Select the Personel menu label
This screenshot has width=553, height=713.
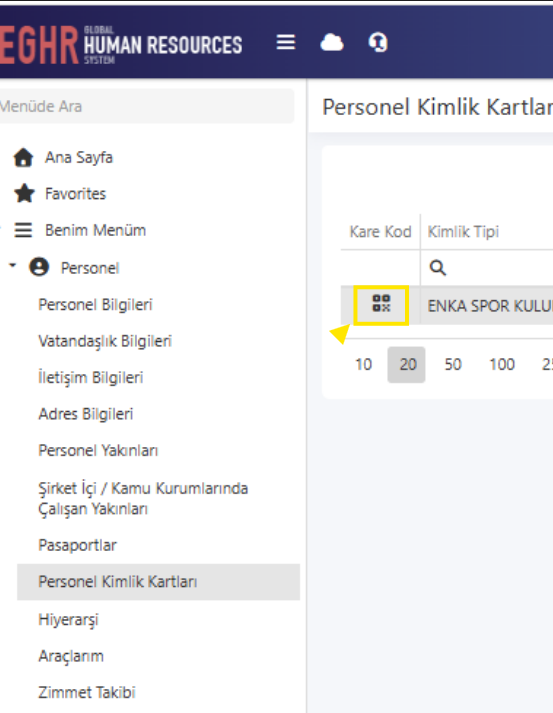(x=90, y=268)
